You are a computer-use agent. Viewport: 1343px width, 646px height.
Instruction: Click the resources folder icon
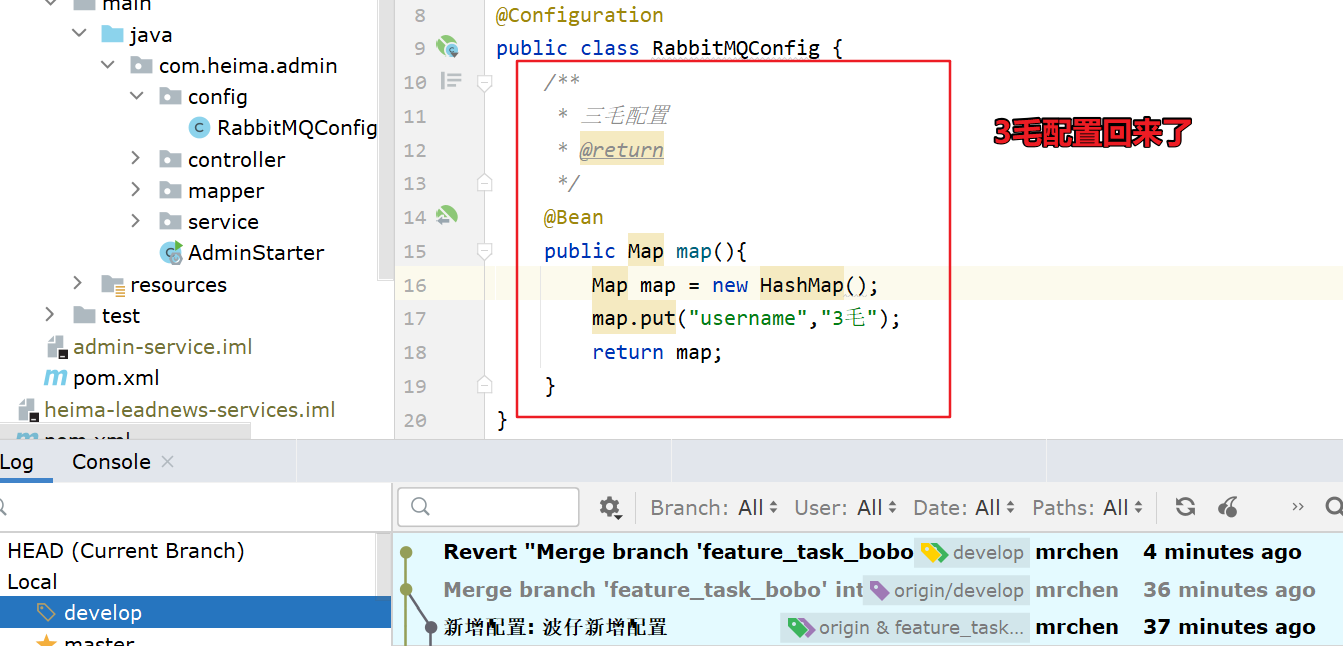pyautogui.click(x=113, y=285)
